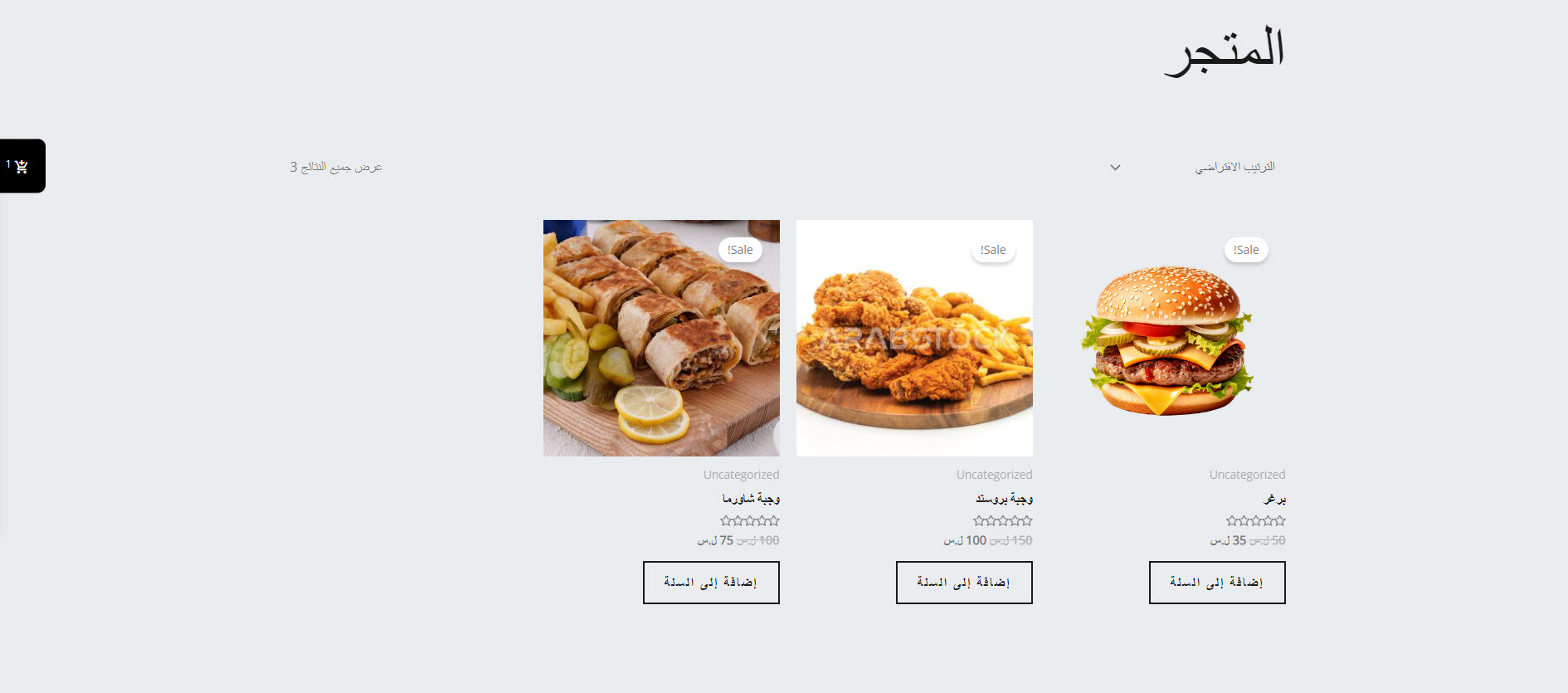The image size is (1568, 693).
Task: Click the star rating under shawarma meal
Action: click(750, 521)
